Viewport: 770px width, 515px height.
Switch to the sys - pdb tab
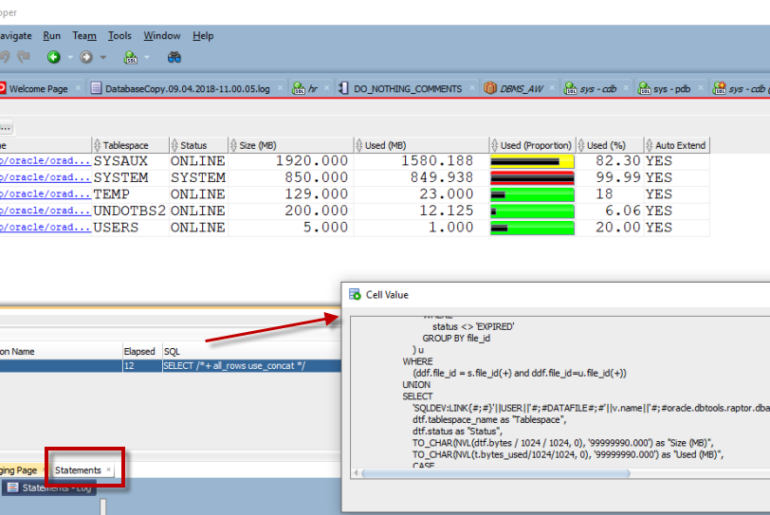pyautogui.click(x=672, y=89)
